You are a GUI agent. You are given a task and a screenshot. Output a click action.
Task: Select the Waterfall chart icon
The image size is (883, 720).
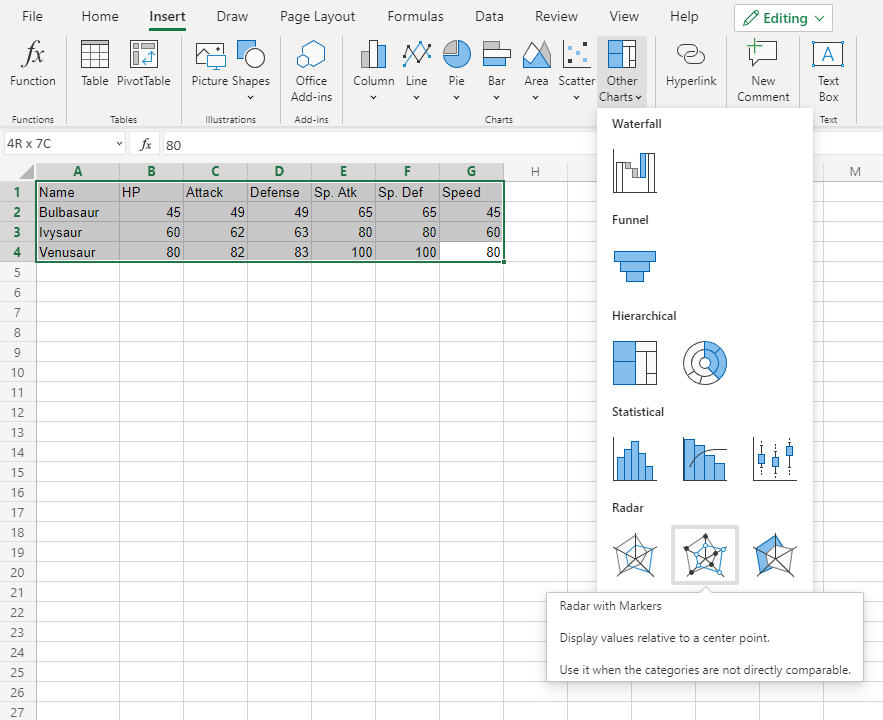click(x=634, y=172)
